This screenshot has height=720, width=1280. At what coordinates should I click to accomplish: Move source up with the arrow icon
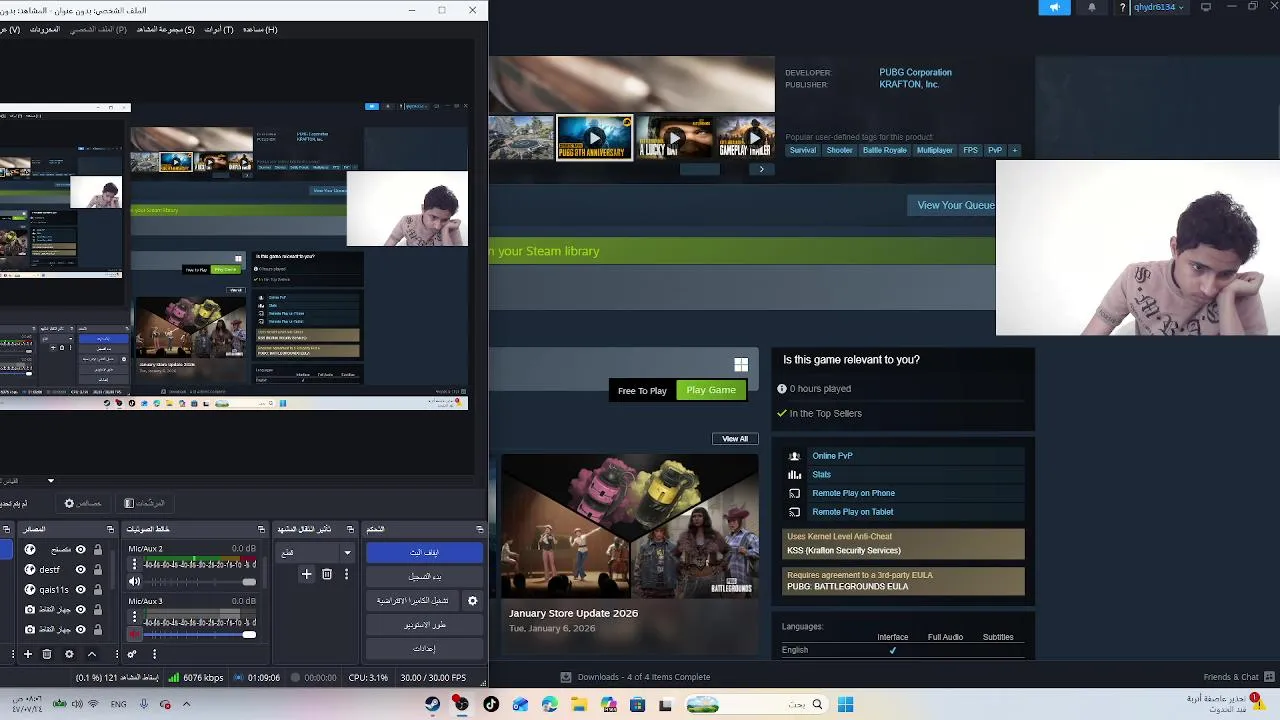coord(92,654)
